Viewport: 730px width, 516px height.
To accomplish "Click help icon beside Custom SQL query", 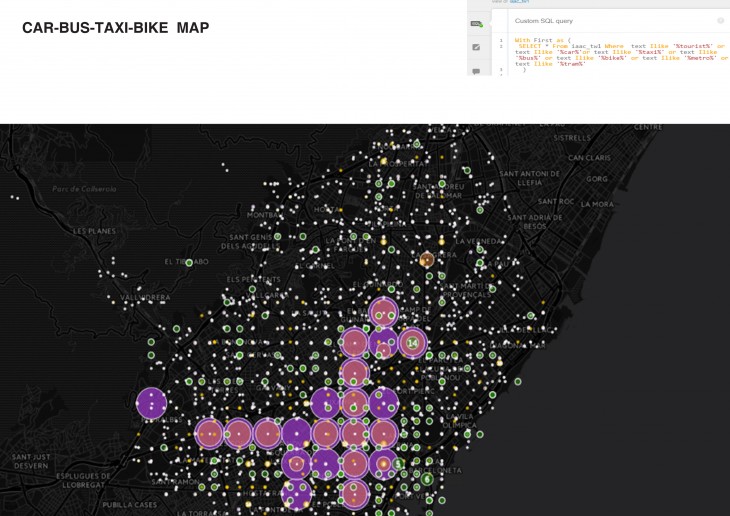I will pyautogui.click(x=720, y=20).
